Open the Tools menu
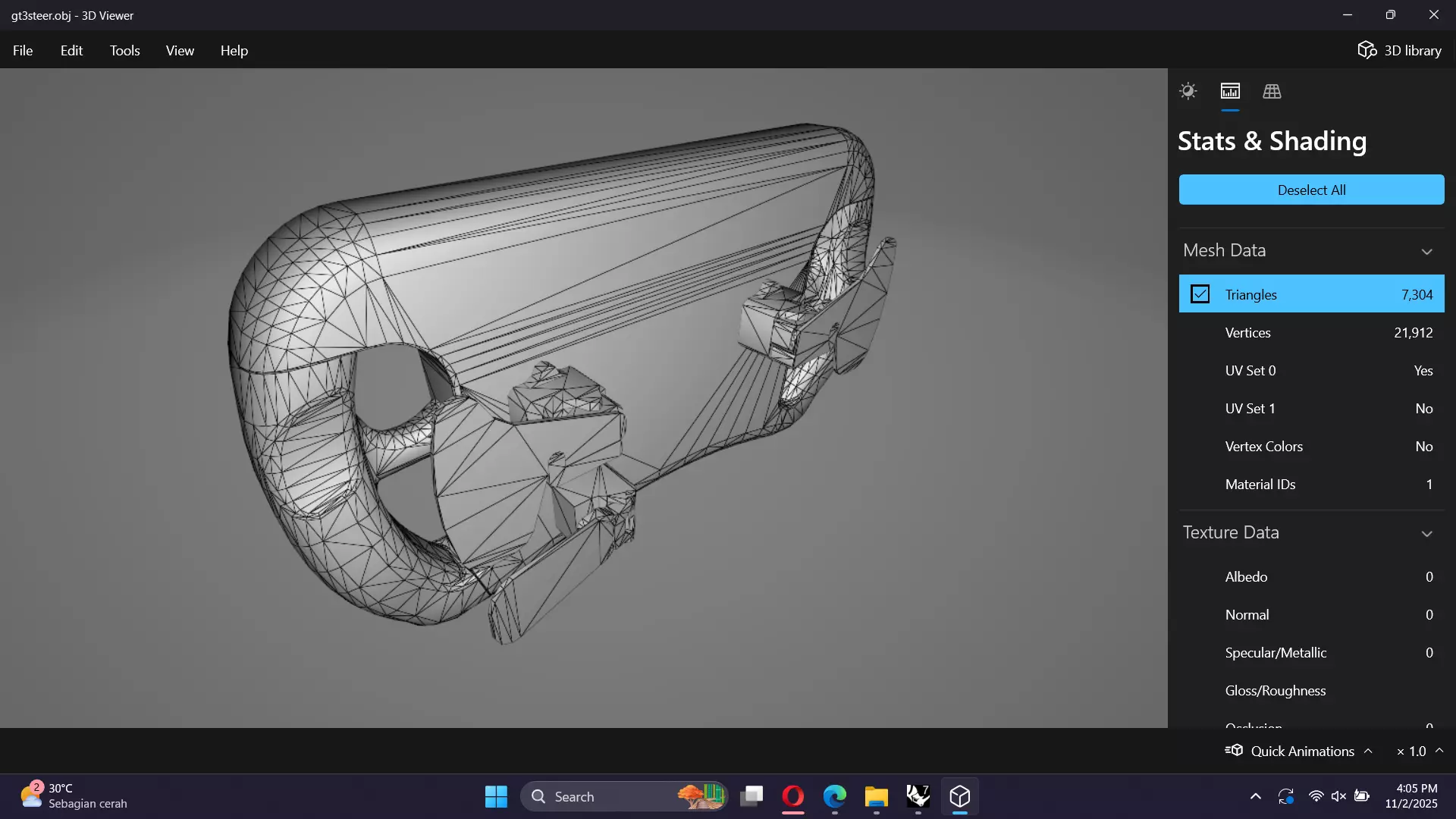The width and height of the screenshot is (1456, 819). pos(124,50)
